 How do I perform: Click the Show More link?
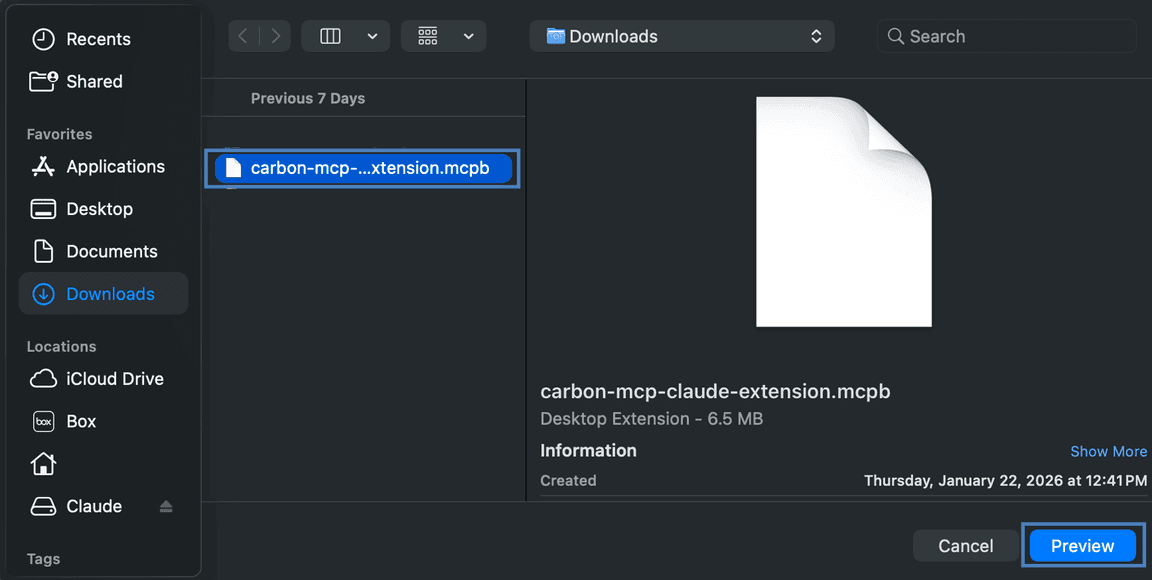(1108, 451)
